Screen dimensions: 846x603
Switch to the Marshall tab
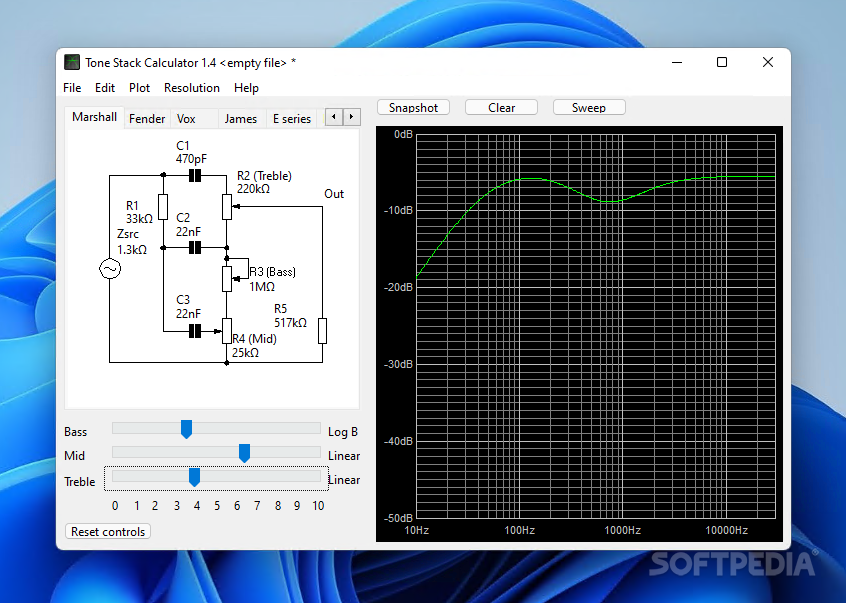tap(94, 117)
